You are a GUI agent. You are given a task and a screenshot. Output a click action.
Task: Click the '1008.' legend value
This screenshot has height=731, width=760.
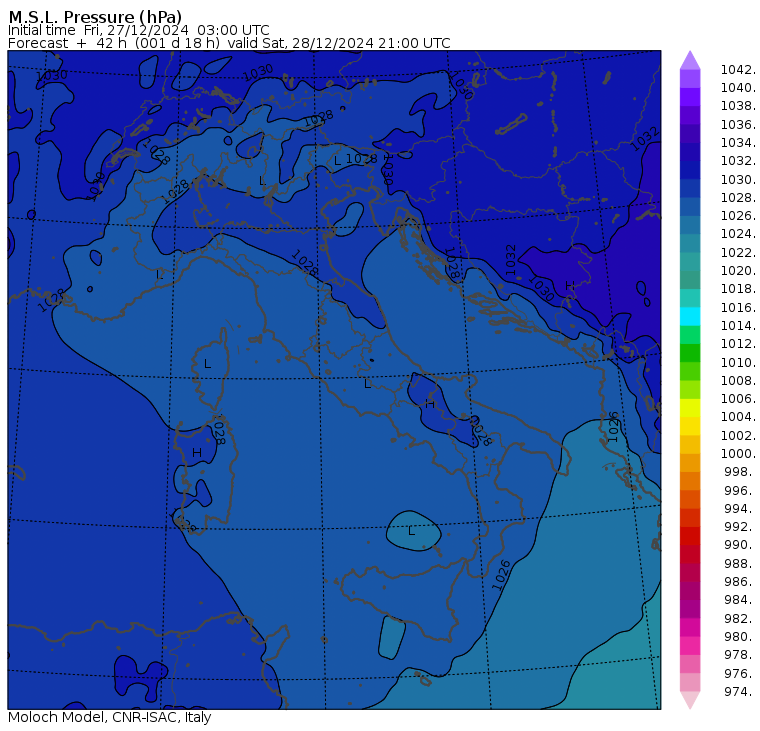pyautogui.click(x=738, y=381)
